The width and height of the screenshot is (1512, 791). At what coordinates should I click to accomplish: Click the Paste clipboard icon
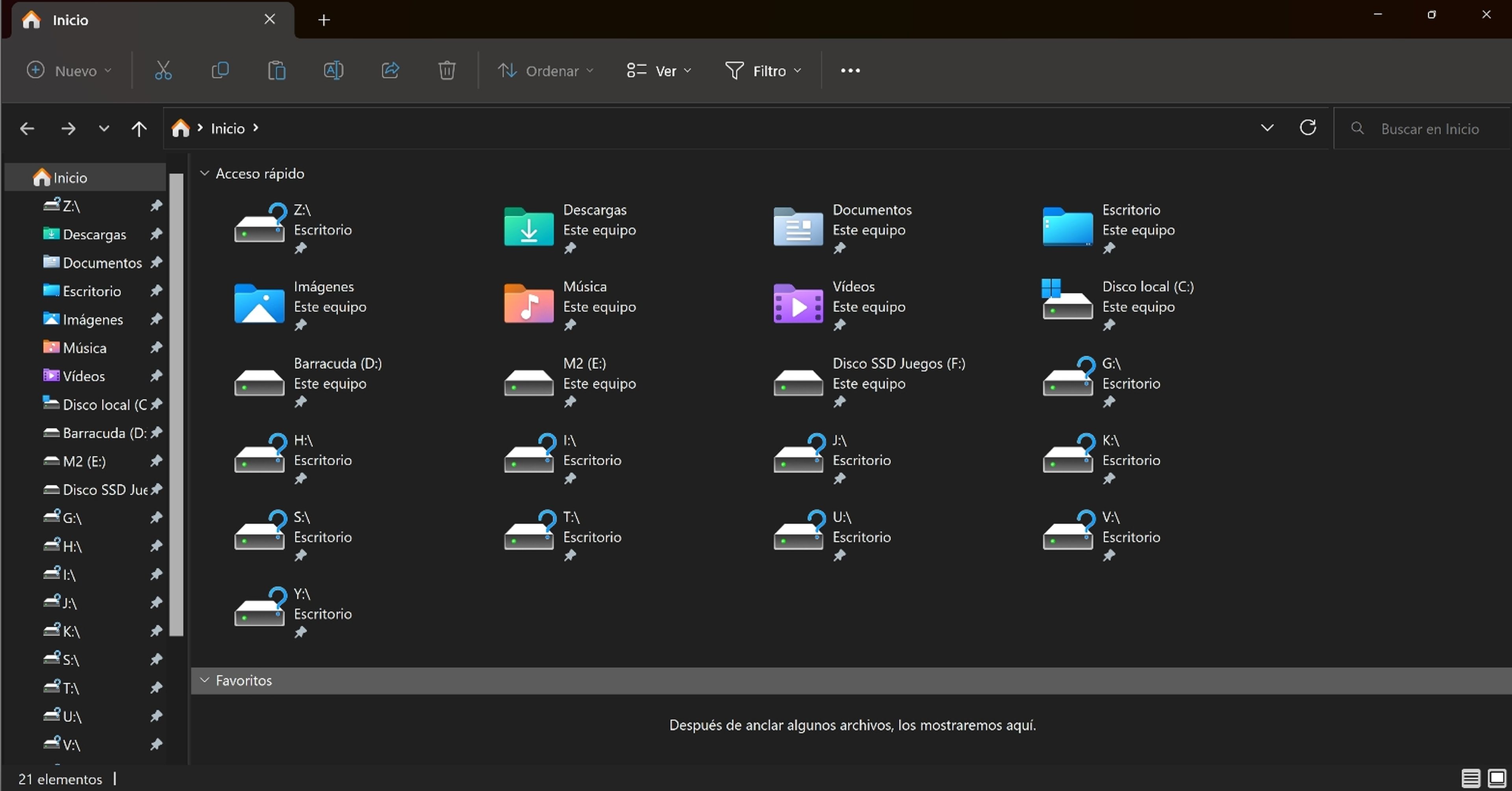click(x=276, y=70)
